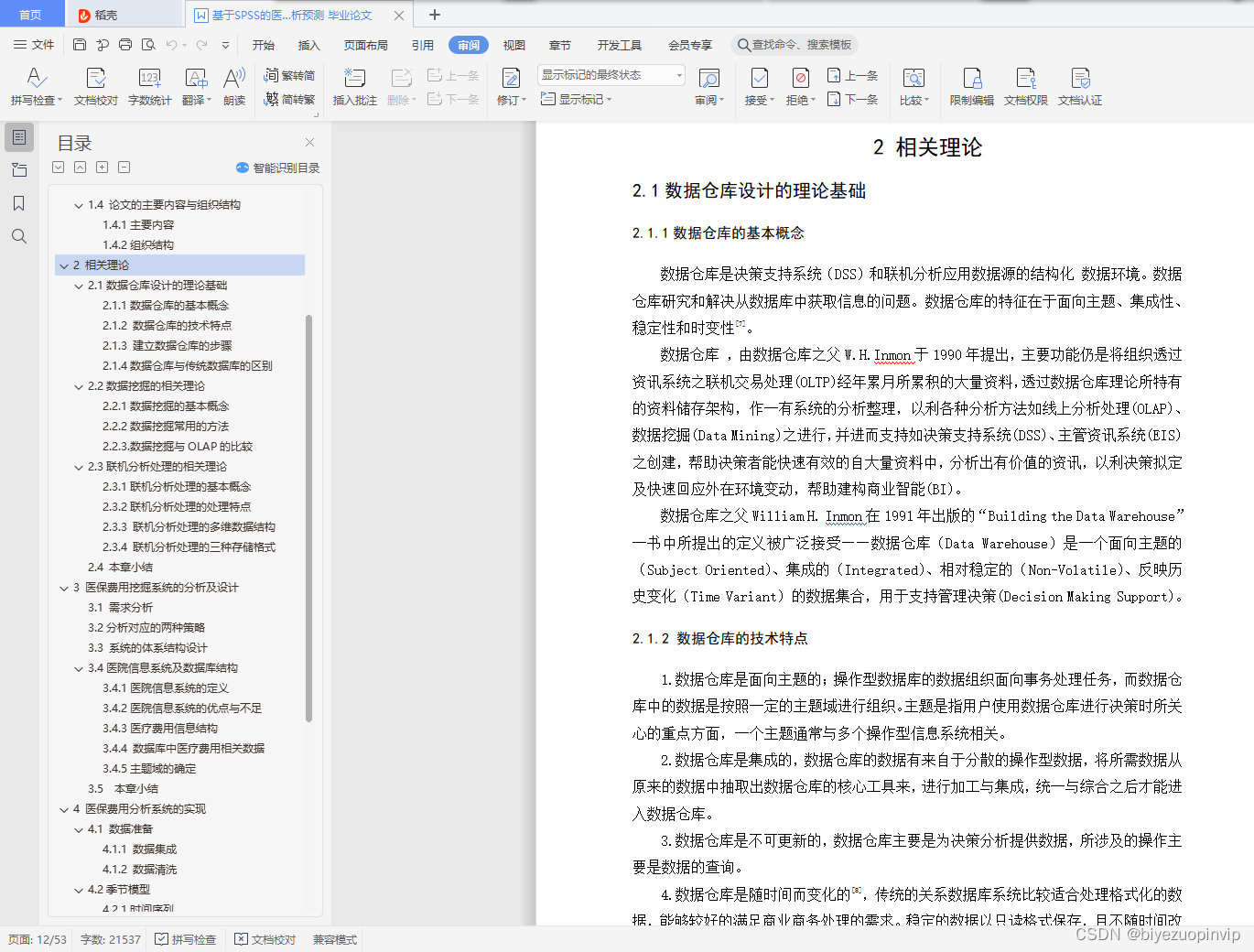
Task: Switch to the 章节 ribbon tab
Action: (x=560, y=45)
